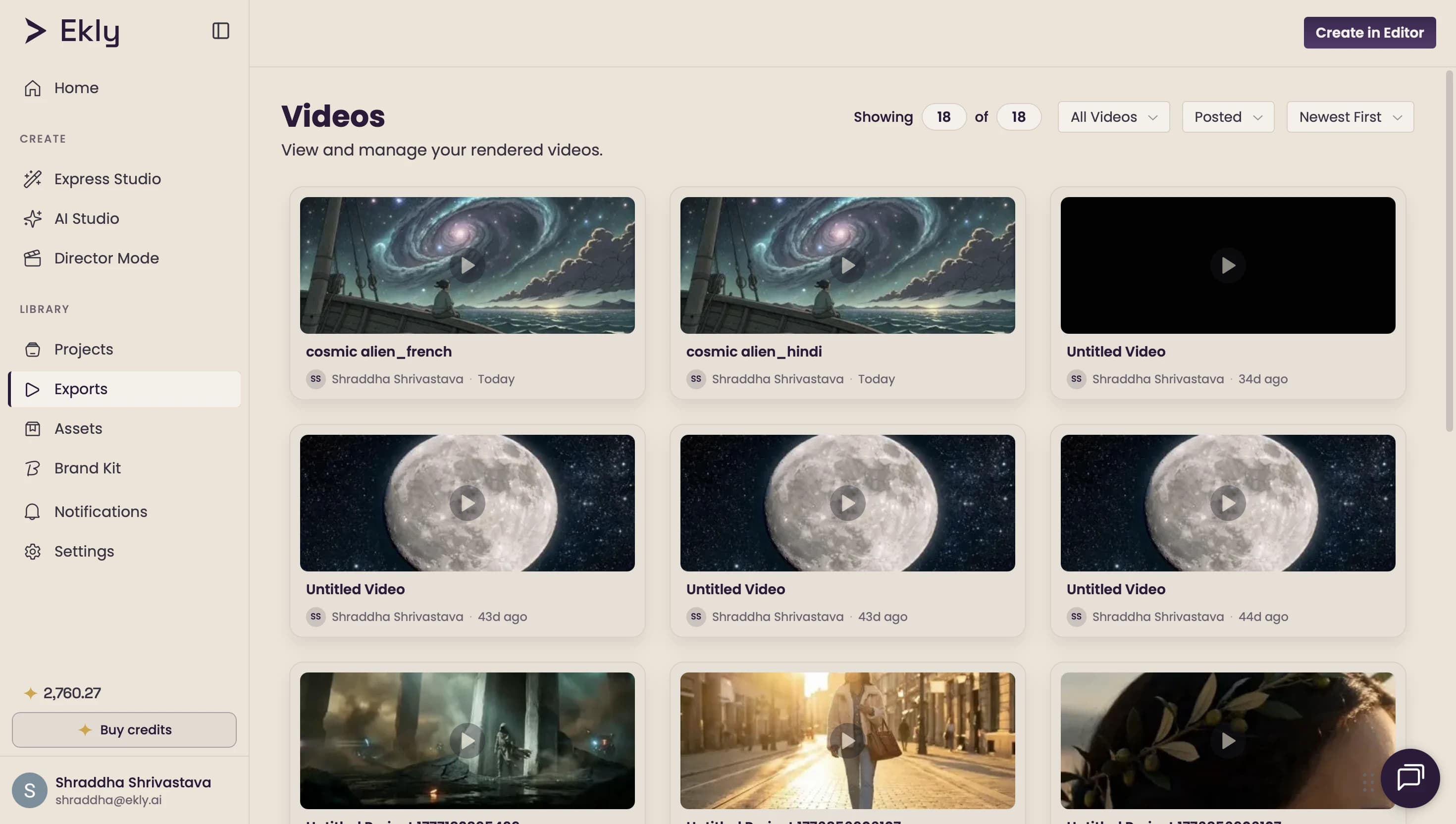
Task: Click the Director Mode clapperboard icon
Action: (32, 258)
